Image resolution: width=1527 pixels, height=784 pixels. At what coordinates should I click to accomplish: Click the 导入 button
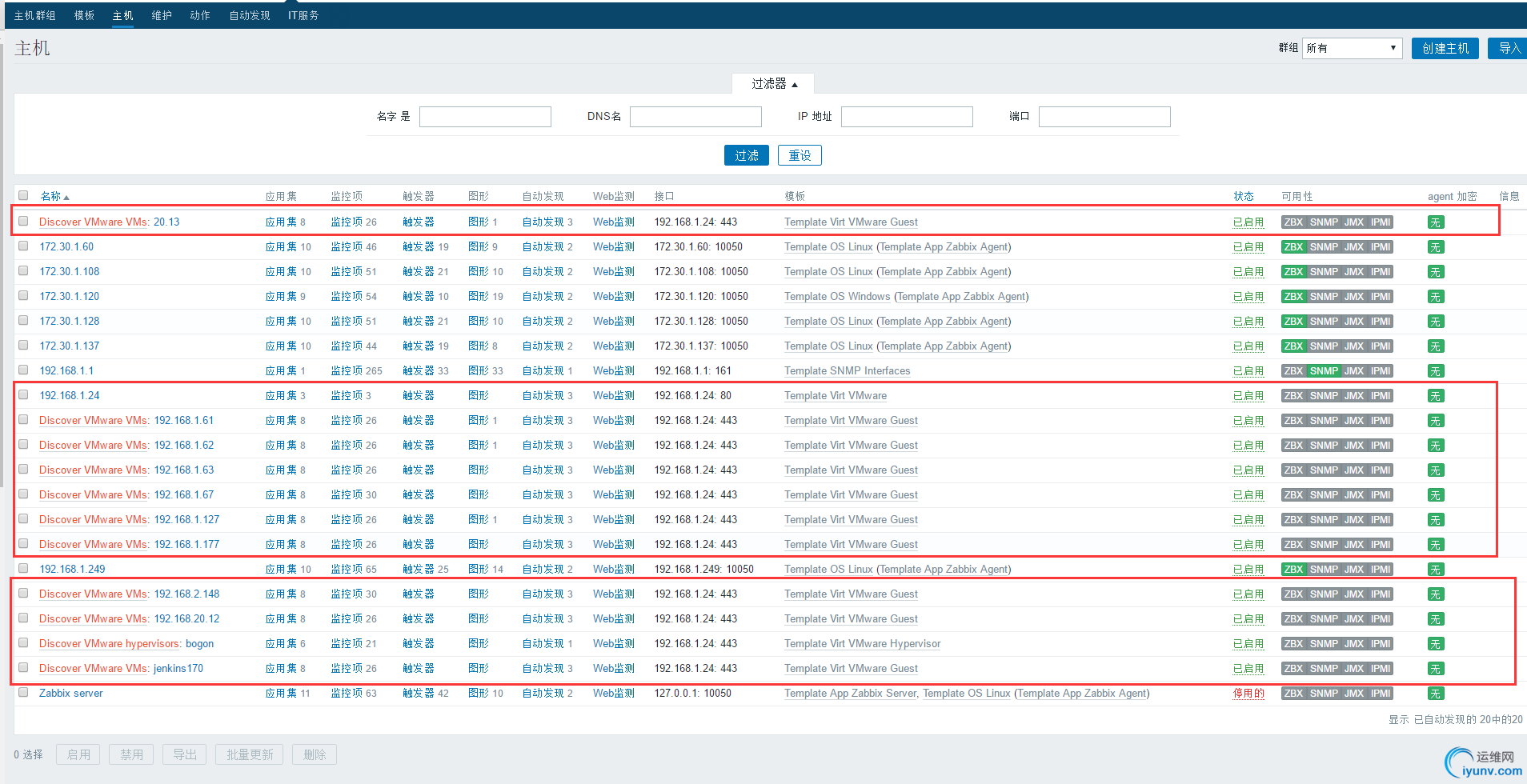pyautogui.click(x=1509, y=48)
